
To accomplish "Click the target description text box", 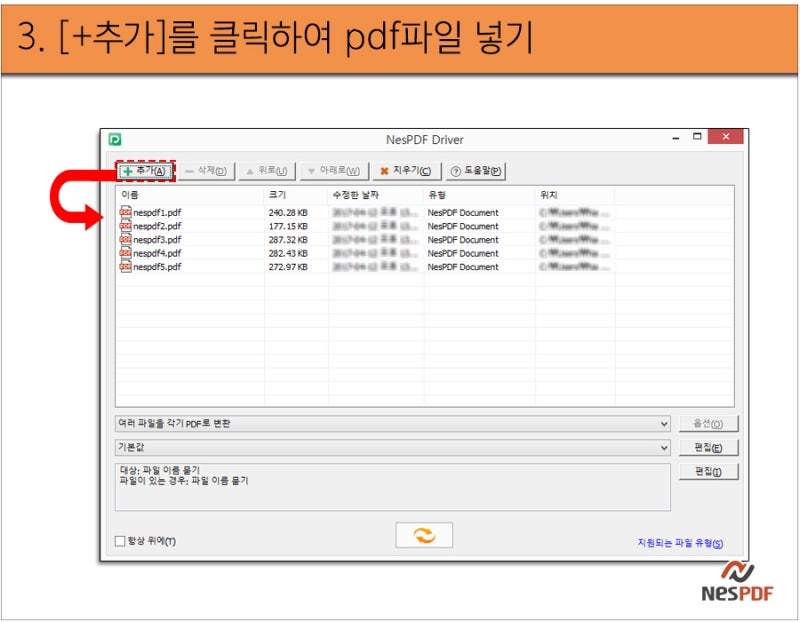I will 392,487.
